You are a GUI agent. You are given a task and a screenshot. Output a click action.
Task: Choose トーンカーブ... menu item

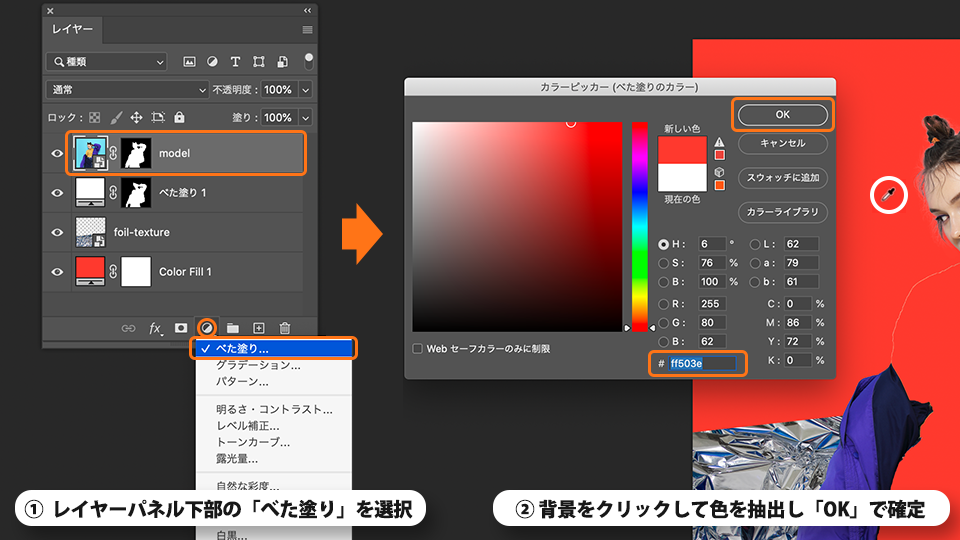[x=274, y=442]
